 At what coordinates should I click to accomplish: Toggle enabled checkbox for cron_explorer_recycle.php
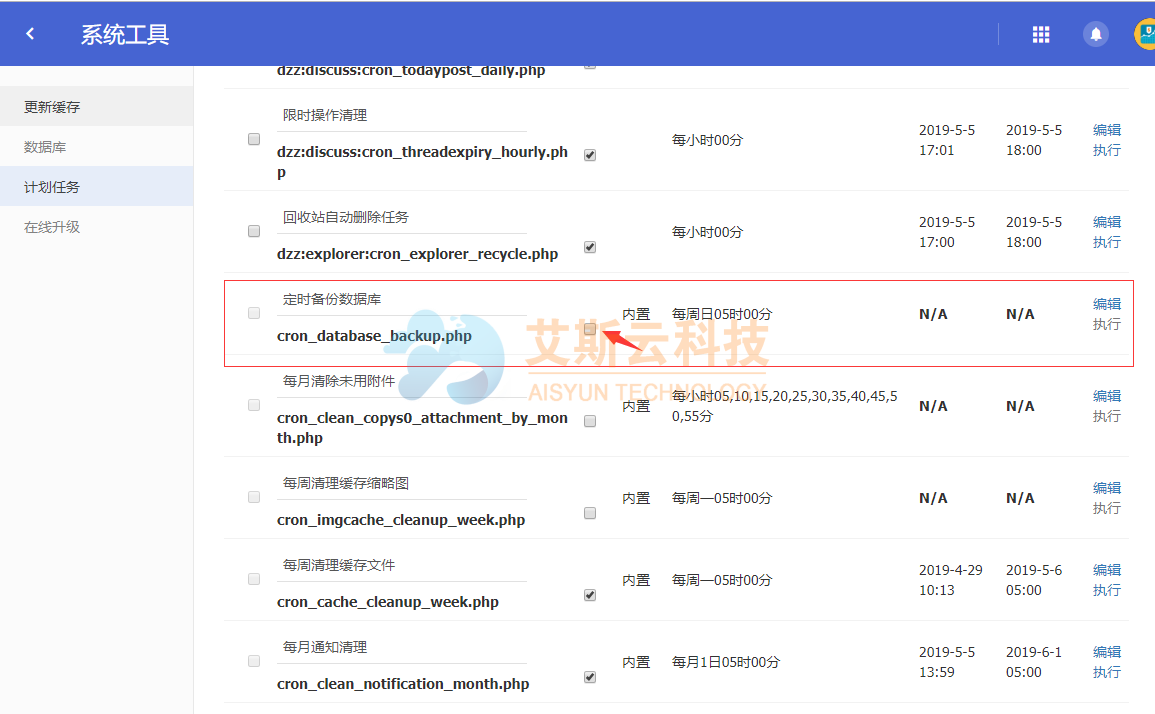590,247
